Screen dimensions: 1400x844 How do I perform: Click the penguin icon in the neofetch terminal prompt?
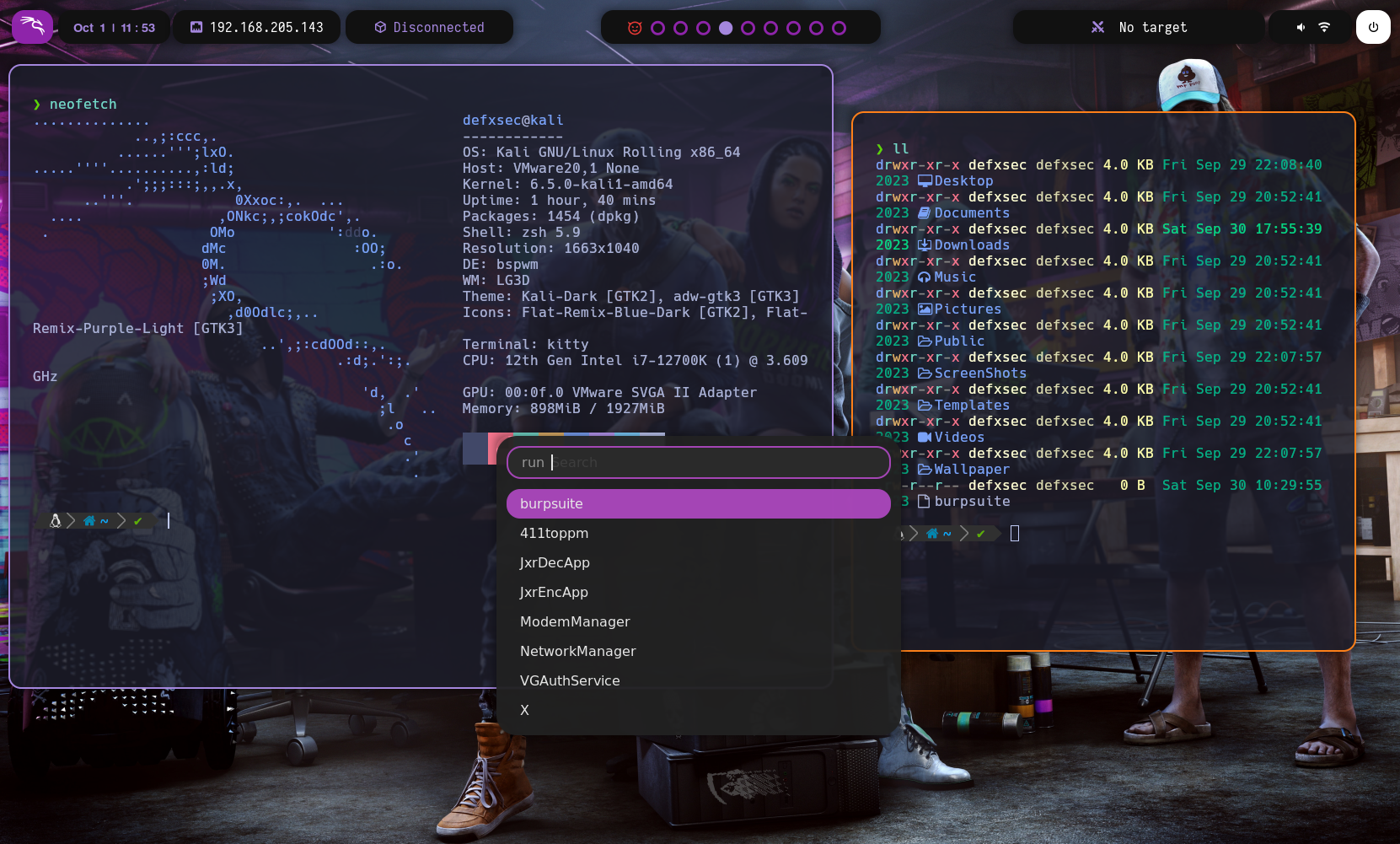pos(56,521)
